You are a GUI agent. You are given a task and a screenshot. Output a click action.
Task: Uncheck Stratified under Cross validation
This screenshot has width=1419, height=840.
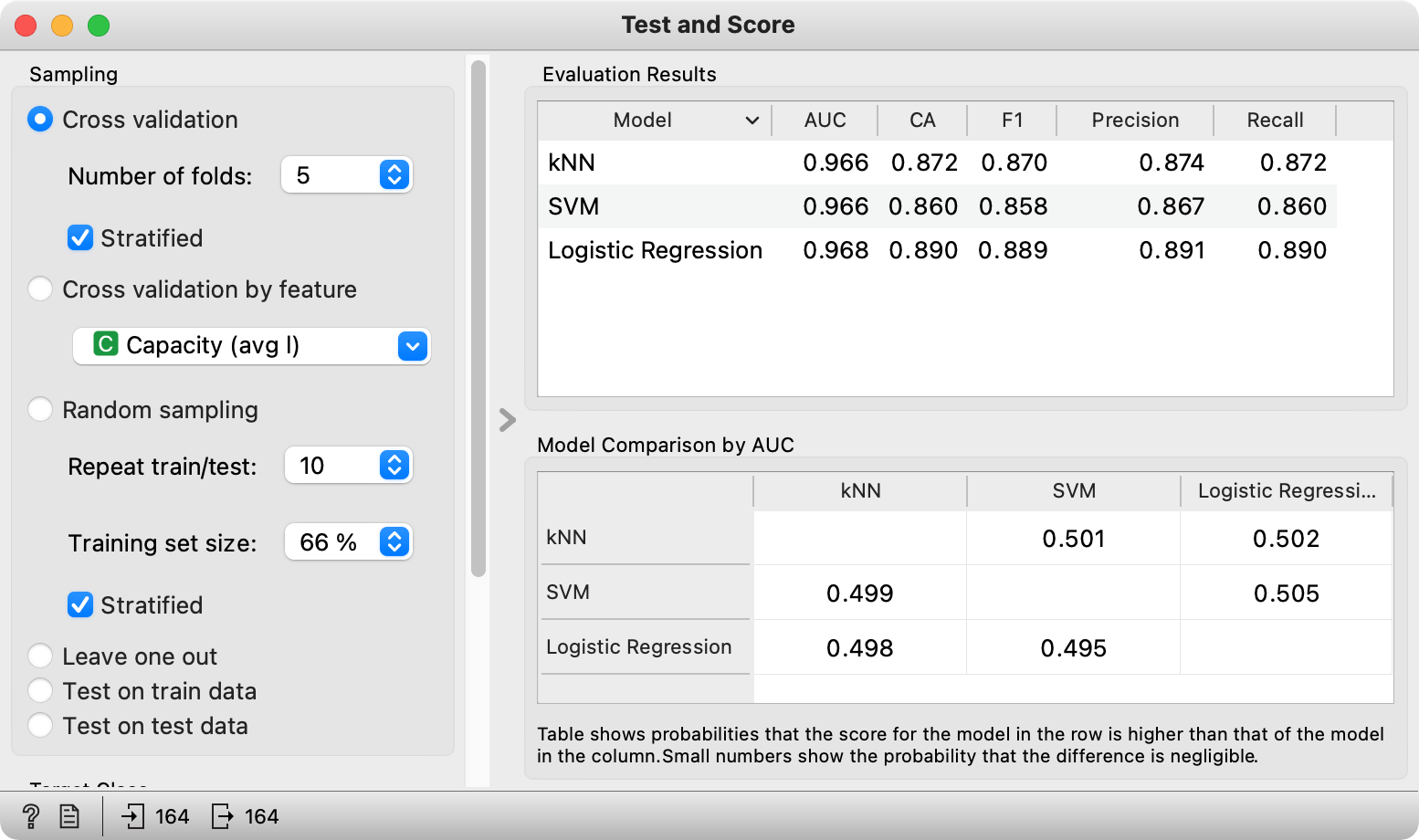(80, 238)
